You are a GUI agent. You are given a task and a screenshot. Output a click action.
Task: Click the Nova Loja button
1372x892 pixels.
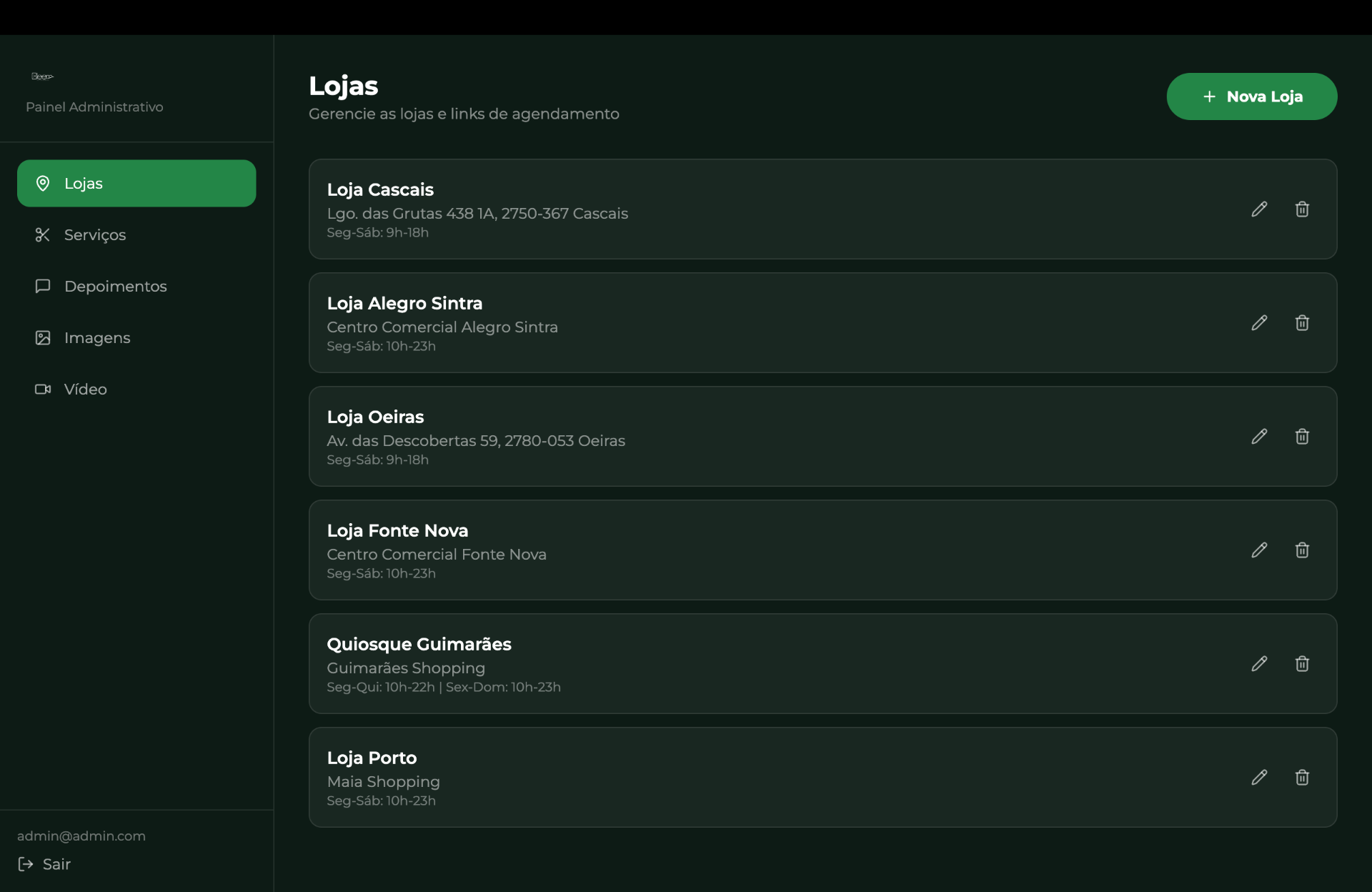click(1251, 96)
